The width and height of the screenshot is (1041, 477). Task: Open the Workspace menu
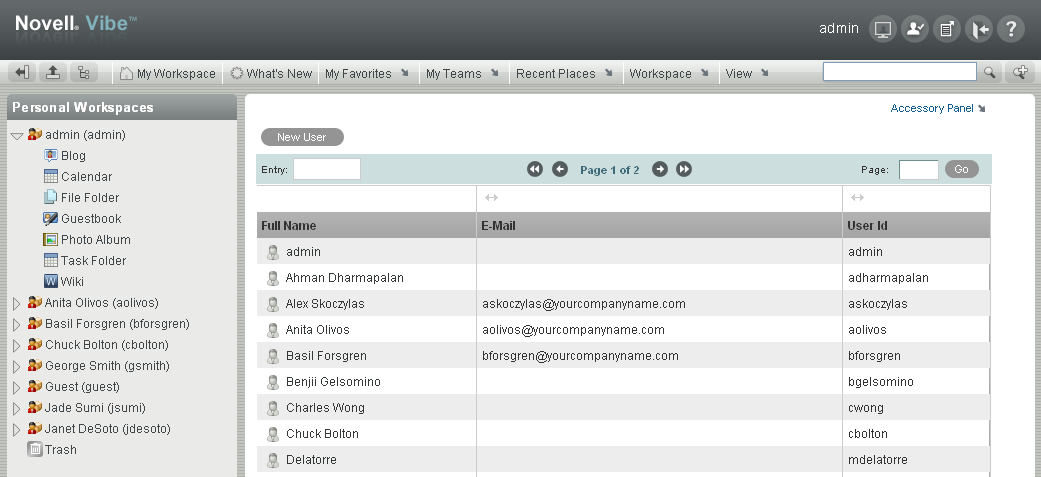669,74
